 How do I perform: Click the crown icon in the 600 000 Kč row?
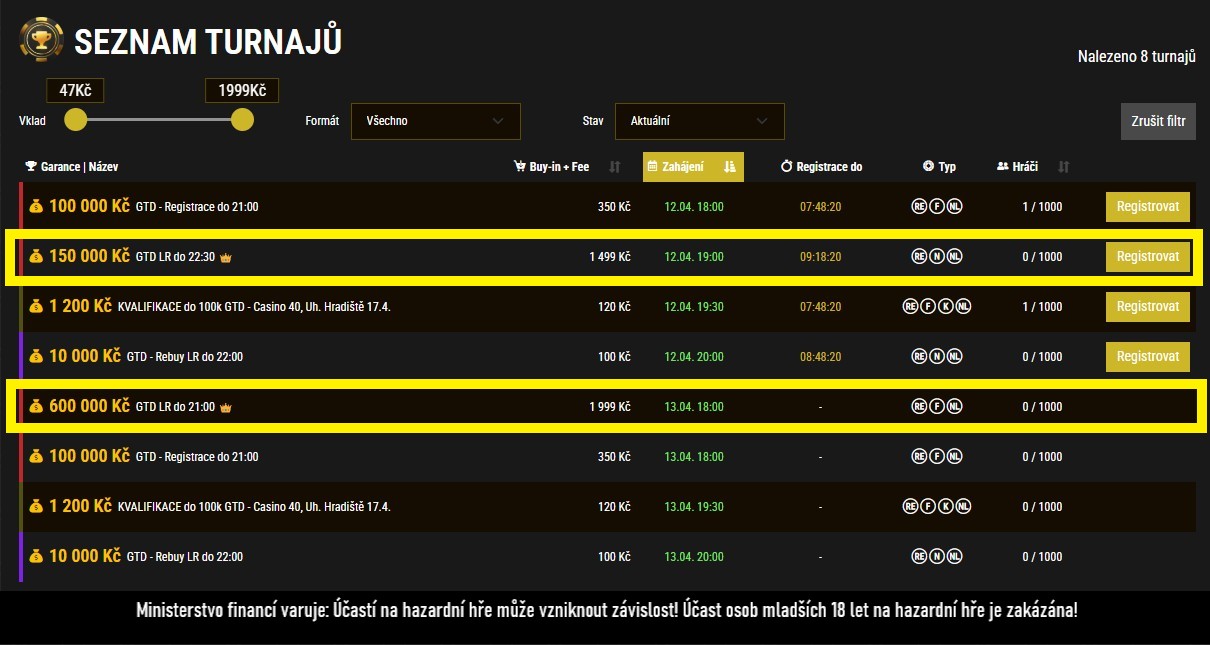tap(226, 407)
